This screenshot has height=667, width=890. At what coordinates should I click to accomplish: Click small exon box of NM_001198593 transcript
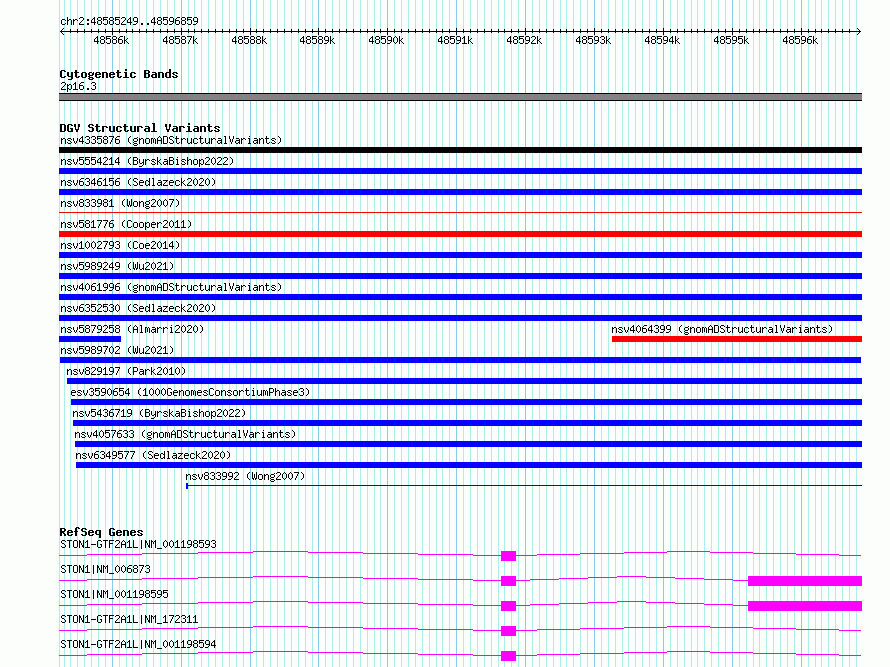coord(509,556)
